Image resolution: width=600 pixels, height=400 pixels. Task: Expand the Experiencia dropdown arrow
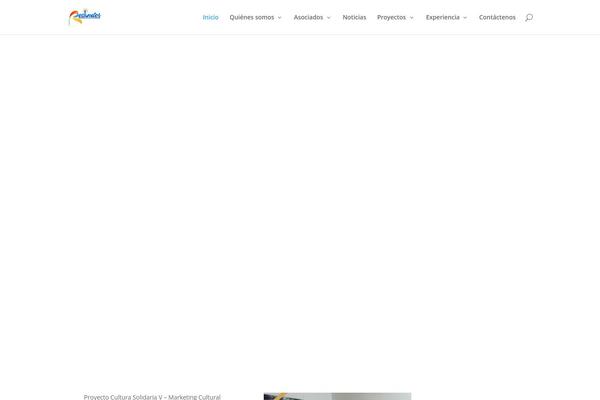[x=465, y=18]
